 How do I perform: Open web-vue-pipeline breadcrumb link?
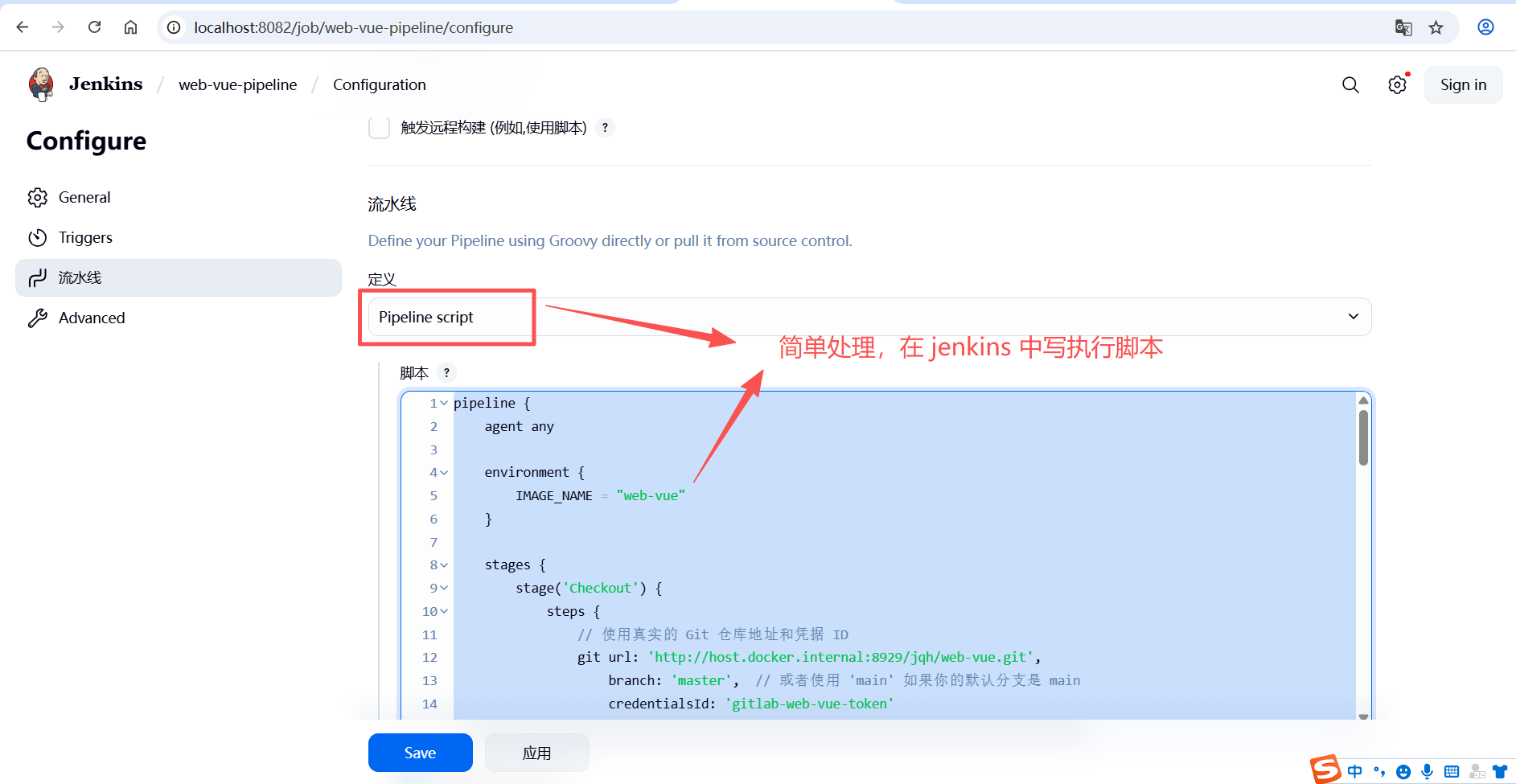tap(237, 84)
